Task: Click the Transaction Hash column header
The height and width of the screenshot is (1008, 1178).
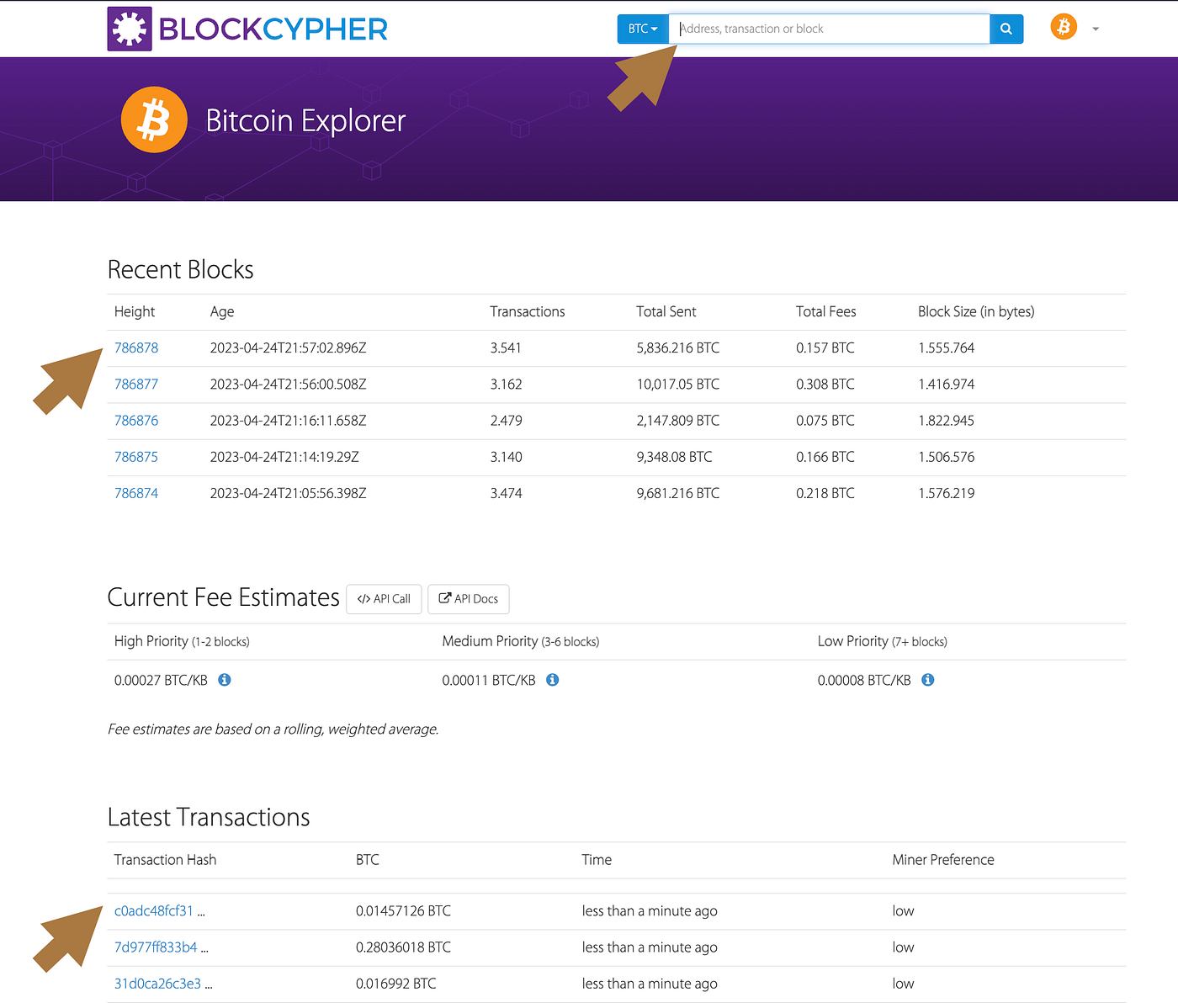Action: coord(166,860)
